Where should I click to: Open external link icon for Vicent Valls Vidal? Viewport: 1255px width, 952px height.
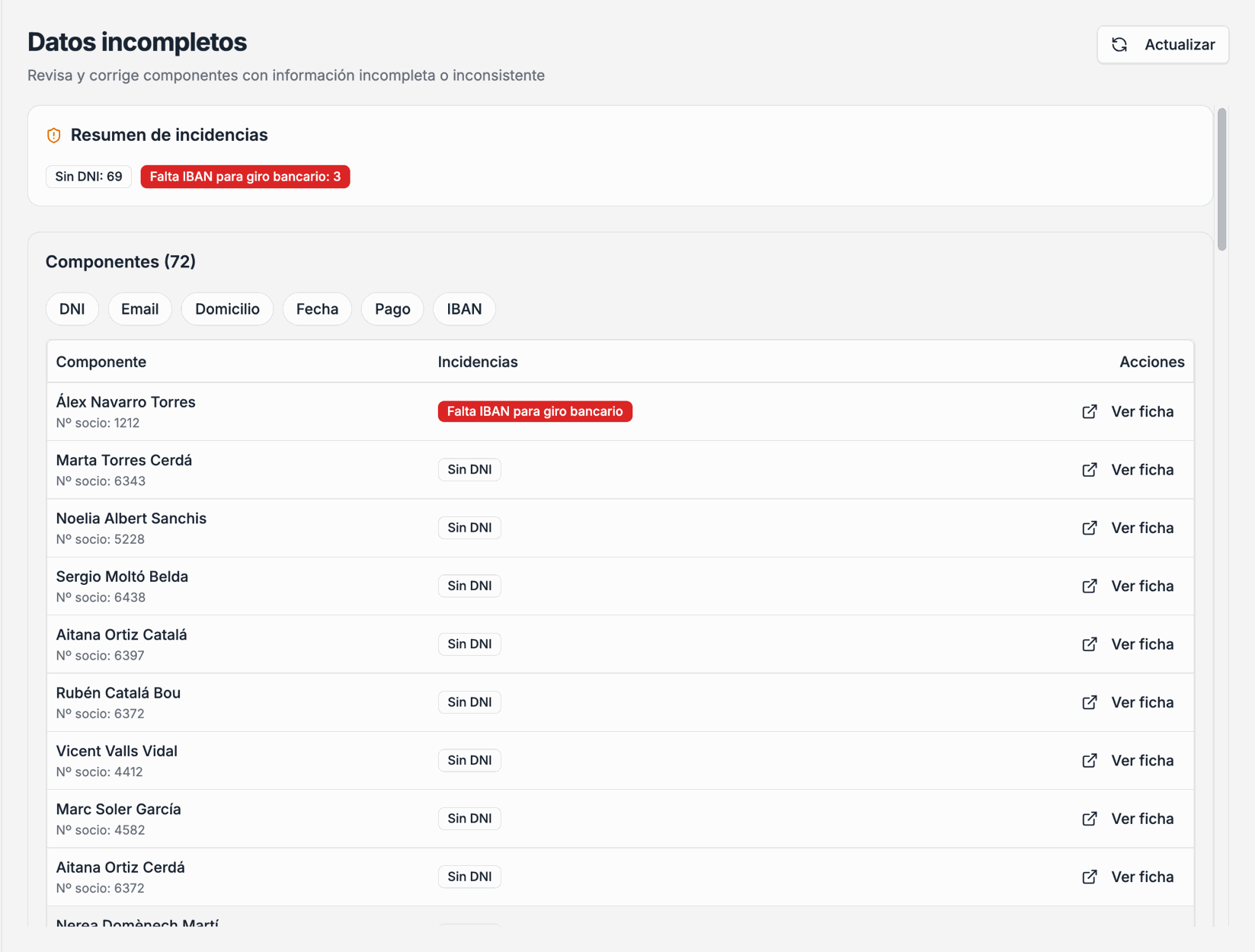1090,761
